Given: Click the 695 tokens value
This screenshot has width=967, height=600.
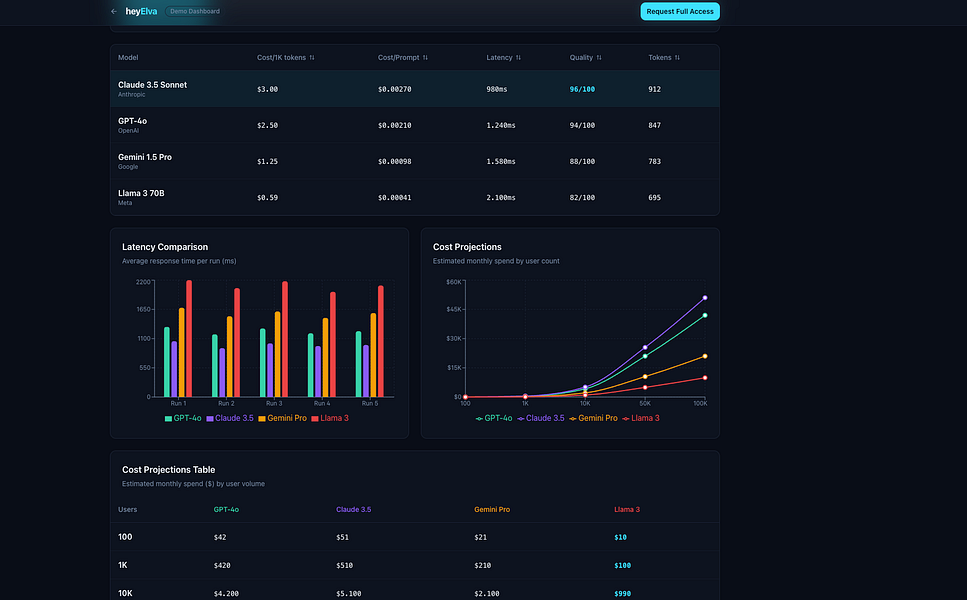Looking at the screenshot, I should (x=654, y=197).
